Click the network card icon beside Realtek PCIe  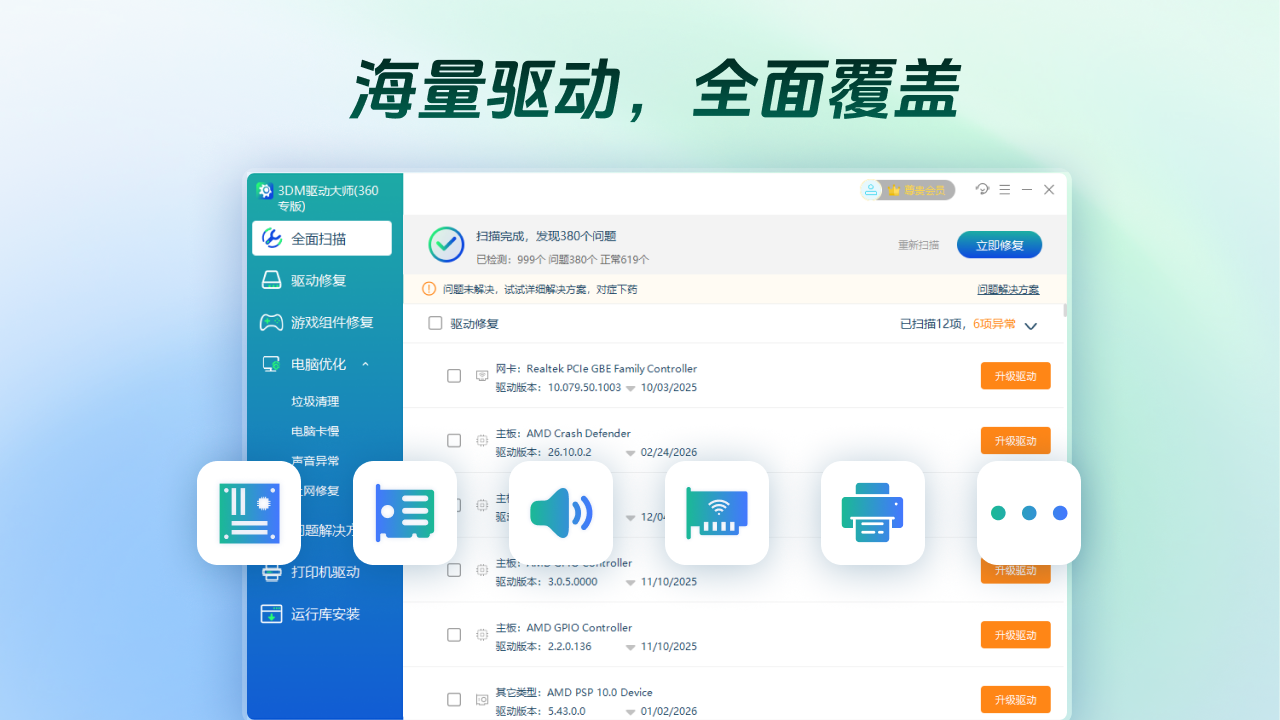coord(482,376)
